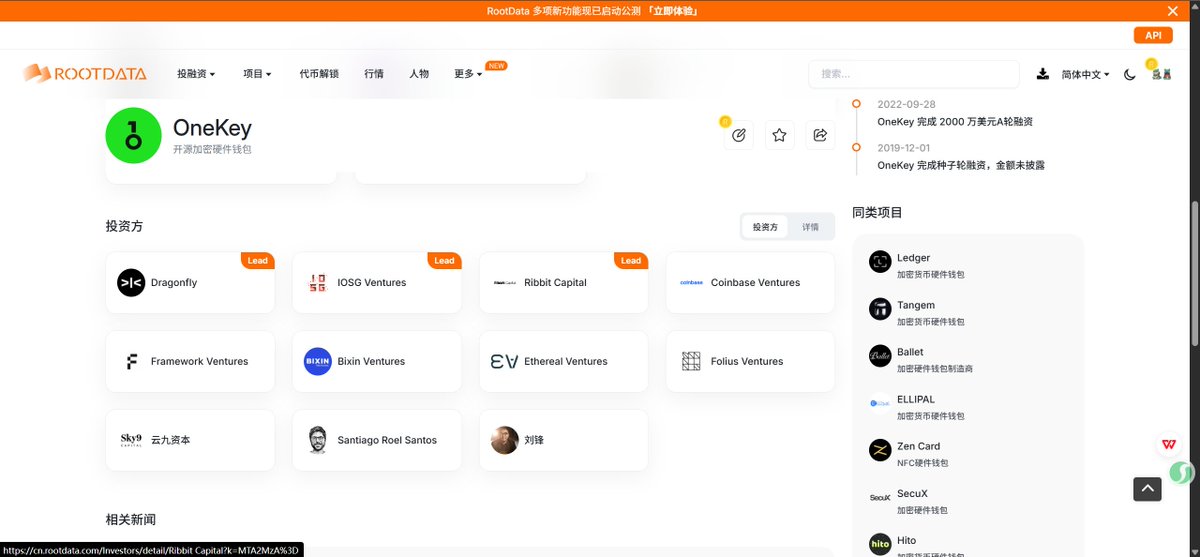Open 行情 nav item
Viewport: 1200px width, 557px height.
374,74
